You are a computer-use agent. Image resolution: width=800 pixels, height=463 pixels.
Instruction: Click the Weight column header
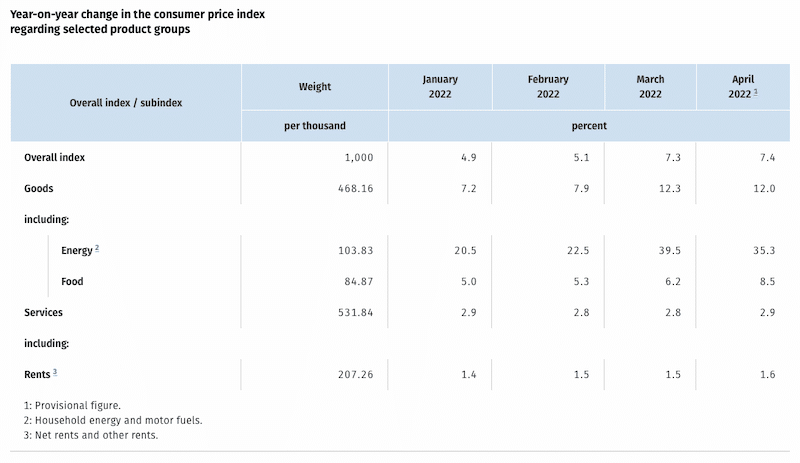click(315, 87)
